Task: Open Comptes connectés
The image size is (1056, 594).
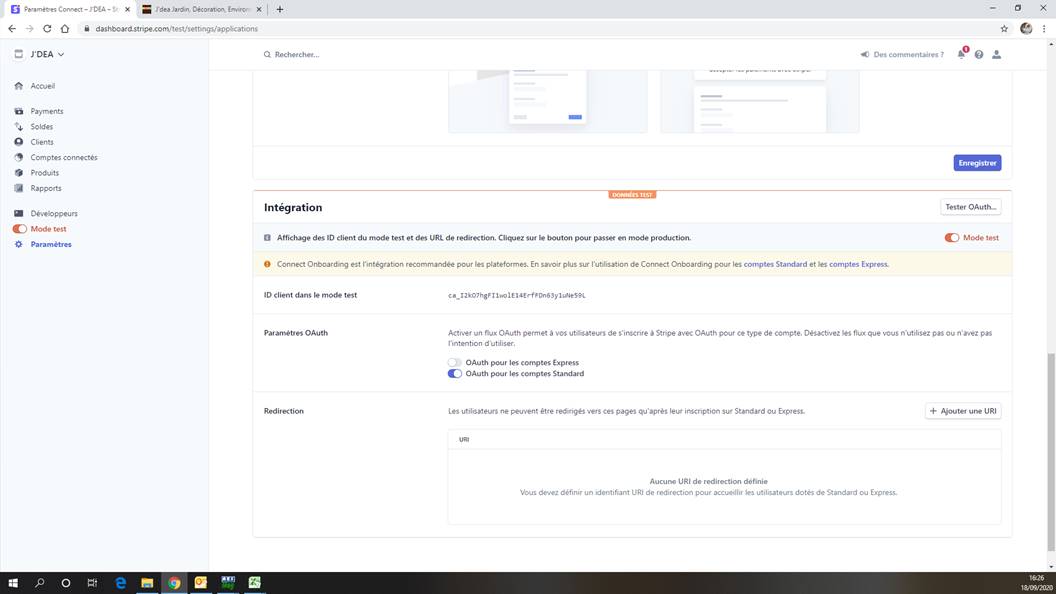Action: point(63,158)
